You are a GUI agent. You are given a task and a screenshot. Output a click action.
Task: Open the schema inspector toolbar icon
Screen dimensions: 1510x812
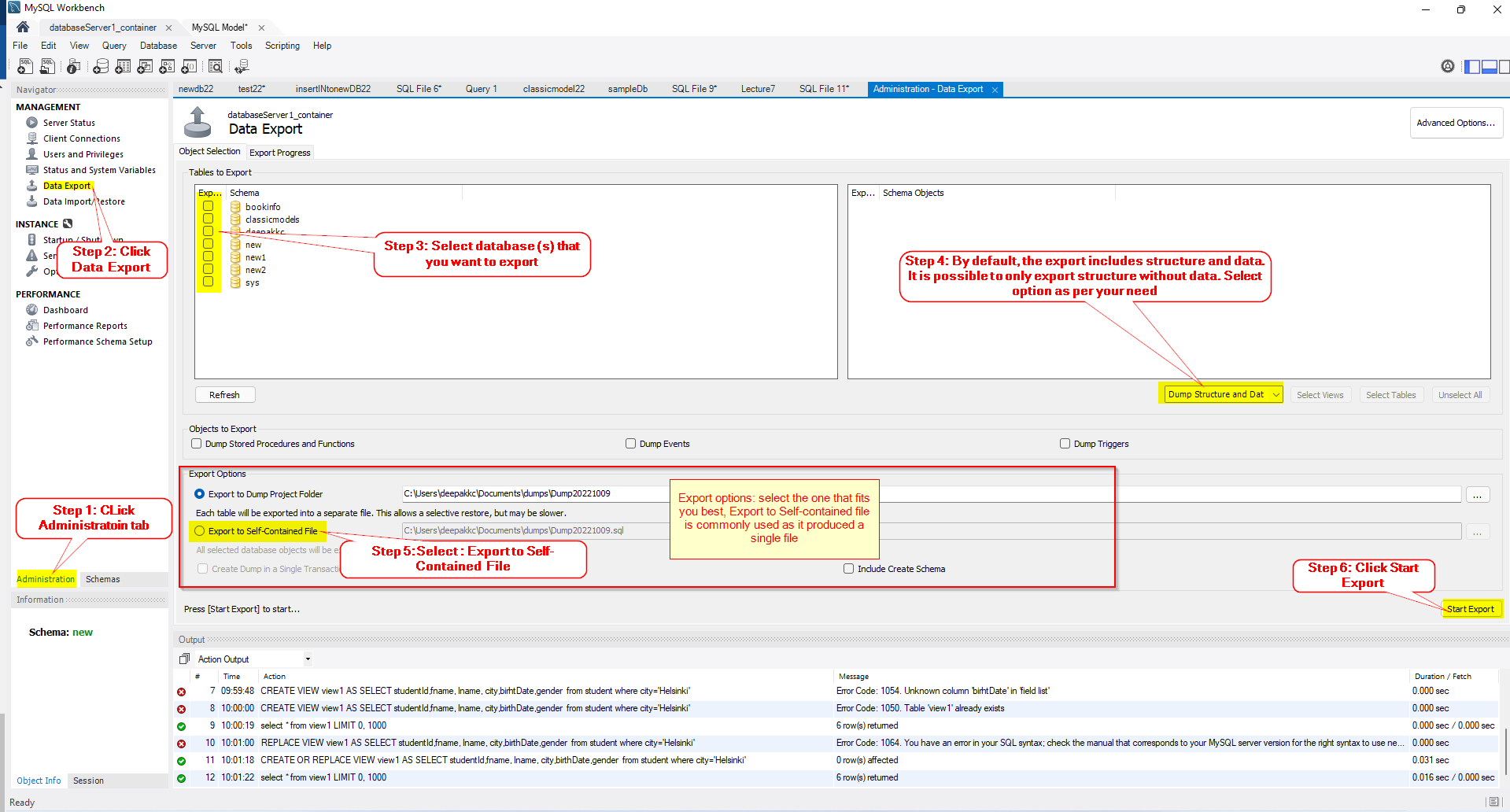point(73,67)
